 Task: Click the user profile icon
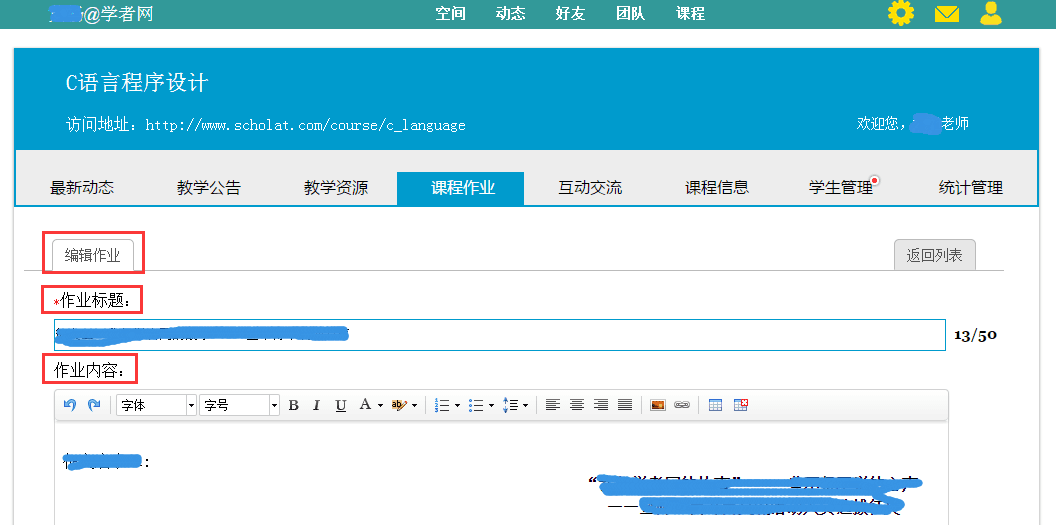click(990, 13)
